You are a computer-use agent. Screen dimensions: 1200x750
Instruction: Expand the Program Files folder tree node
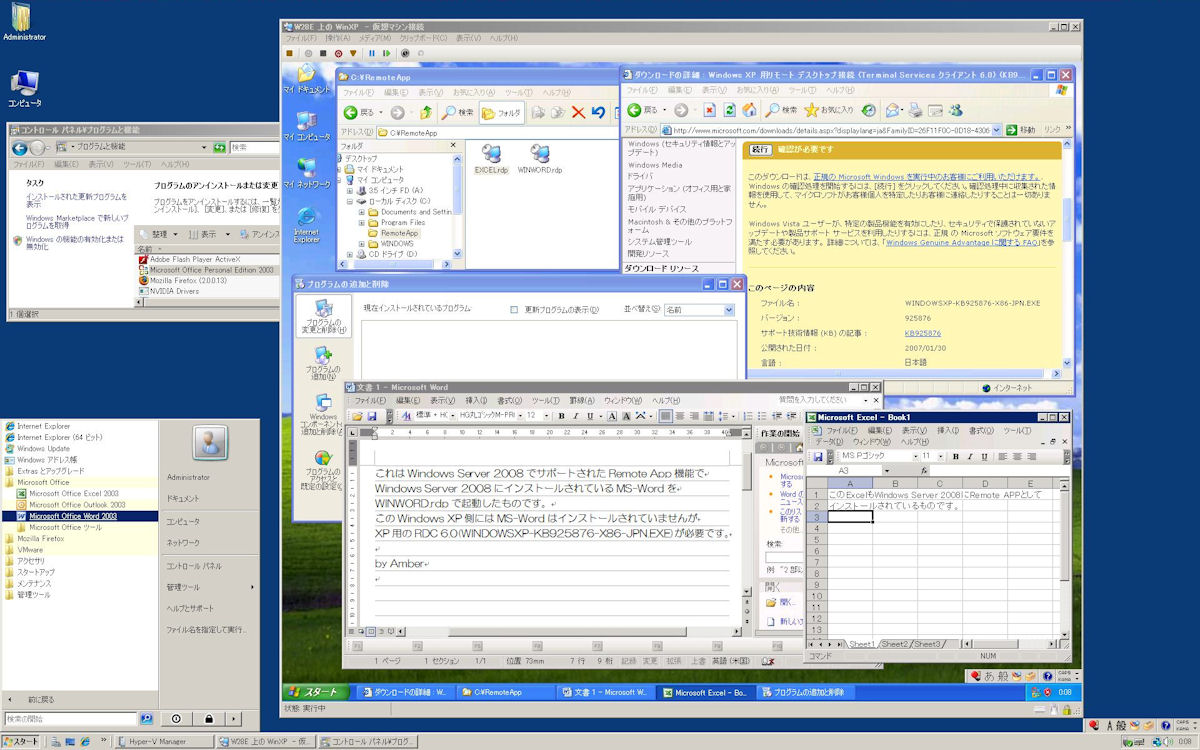(361, 222)
